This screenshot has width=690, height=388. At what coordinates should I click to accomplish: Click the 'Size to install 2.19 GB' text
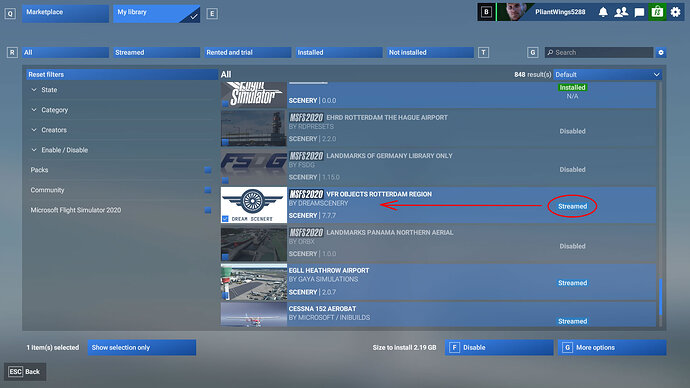[404, 348]
